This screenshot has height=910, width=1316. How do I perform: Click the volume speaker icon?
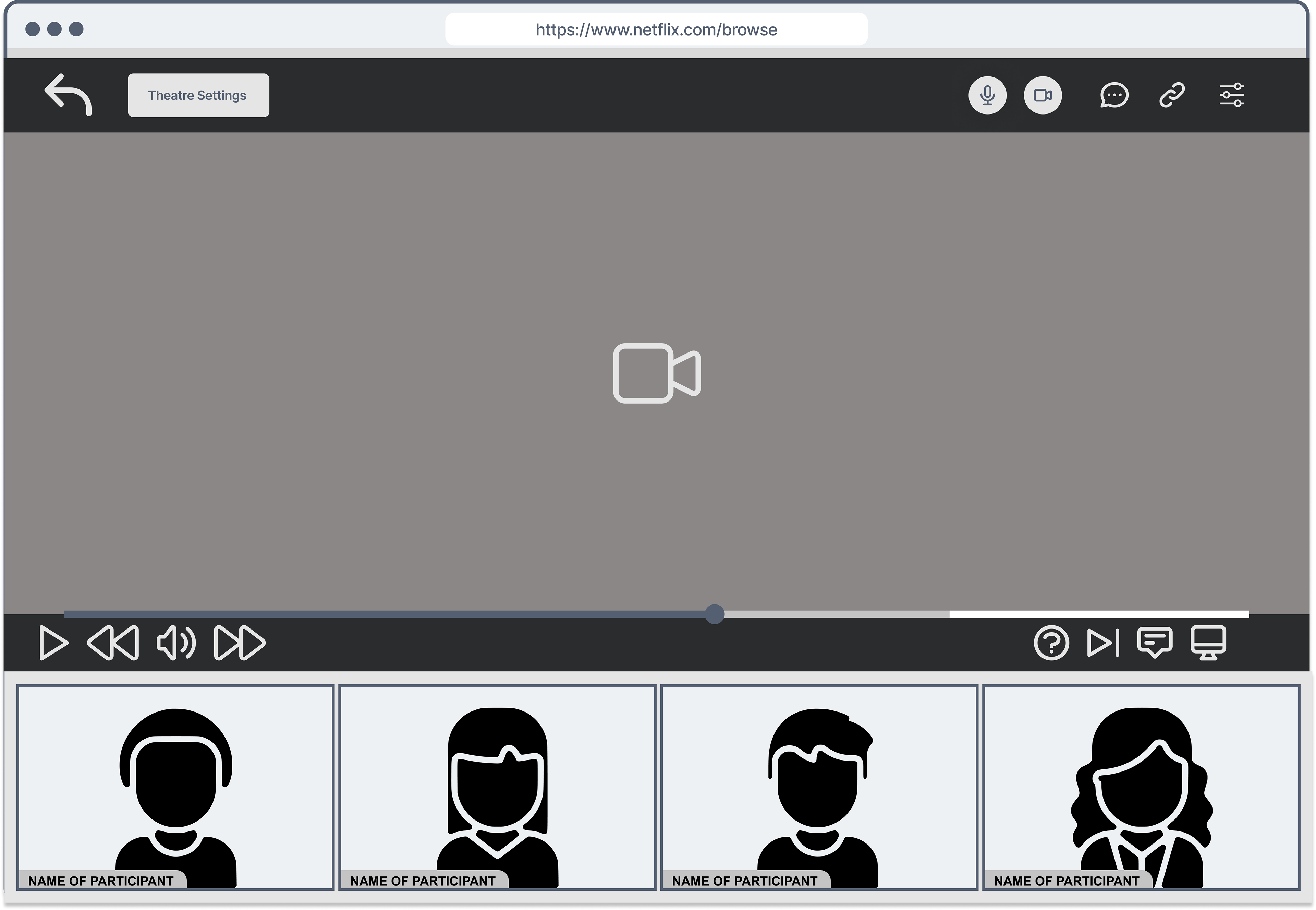point(176,643)
